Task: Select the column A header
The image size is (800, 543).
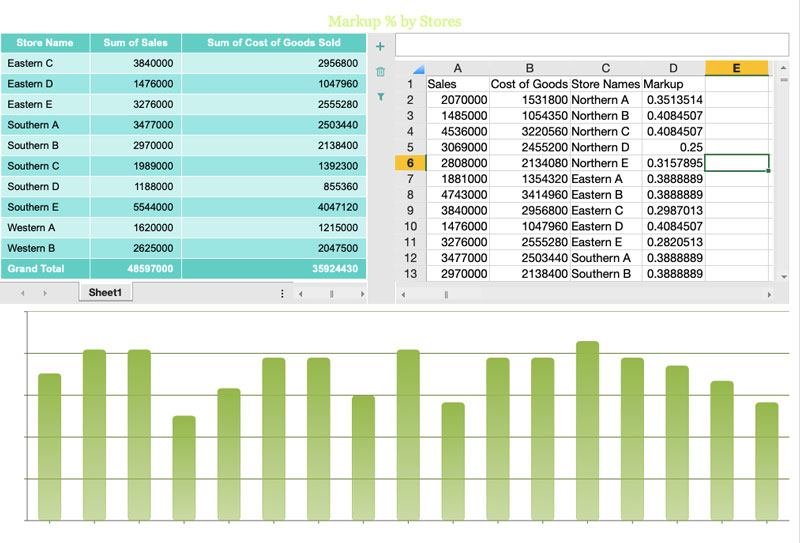Action: pyautogui.click(x=457, y=68)
